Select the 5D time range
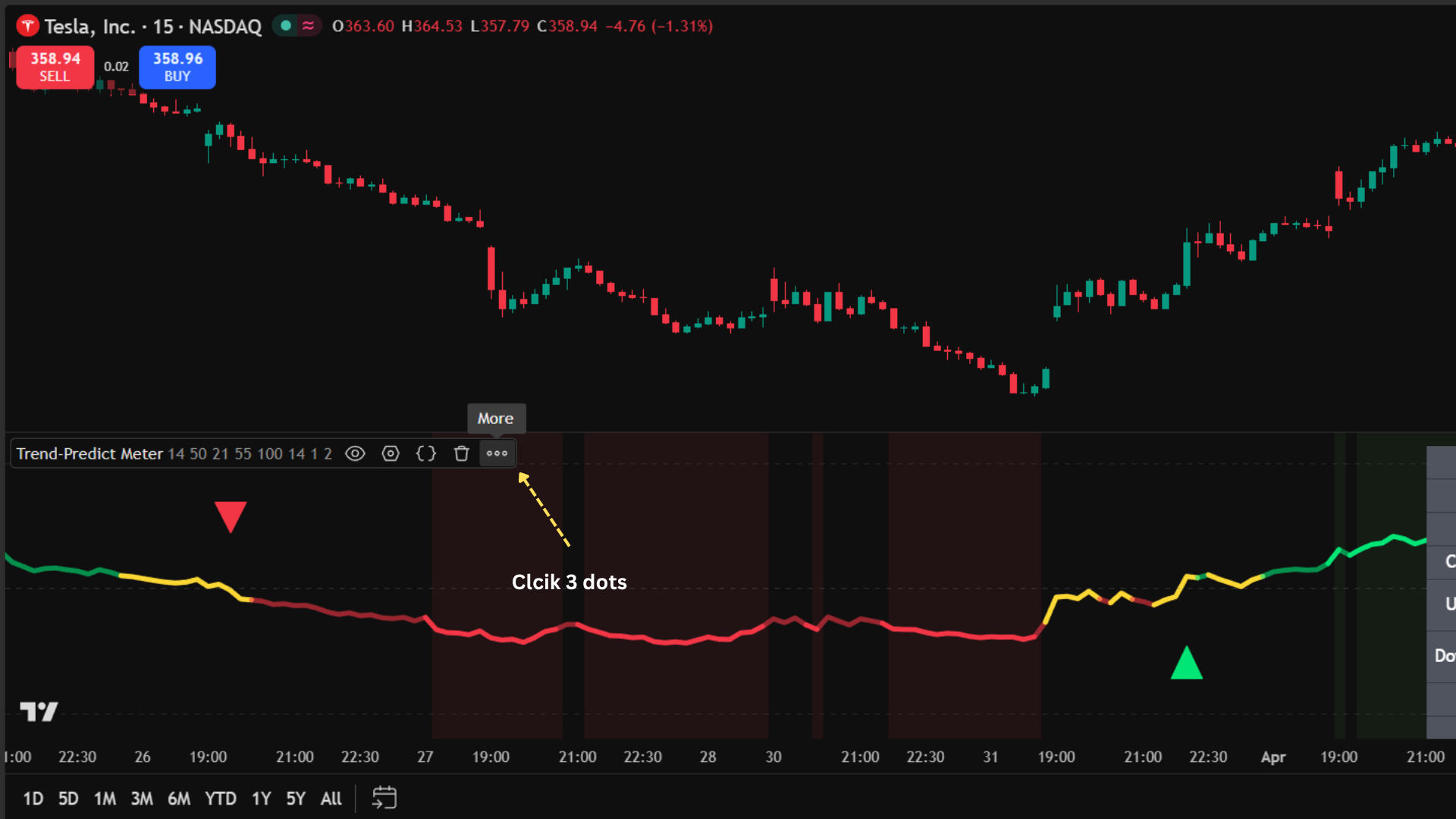The image size is (1456, 819). tap(68, 799)
